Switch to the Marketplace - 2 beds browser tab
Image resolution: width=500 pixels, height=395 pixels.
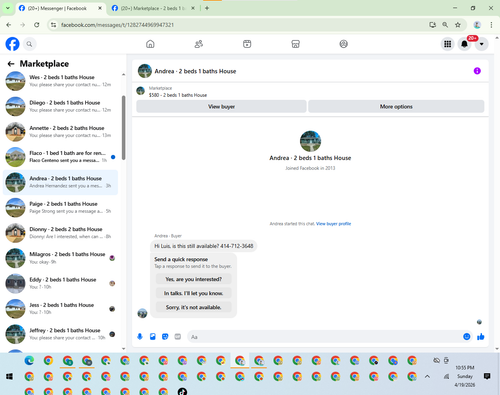(152, 8)
